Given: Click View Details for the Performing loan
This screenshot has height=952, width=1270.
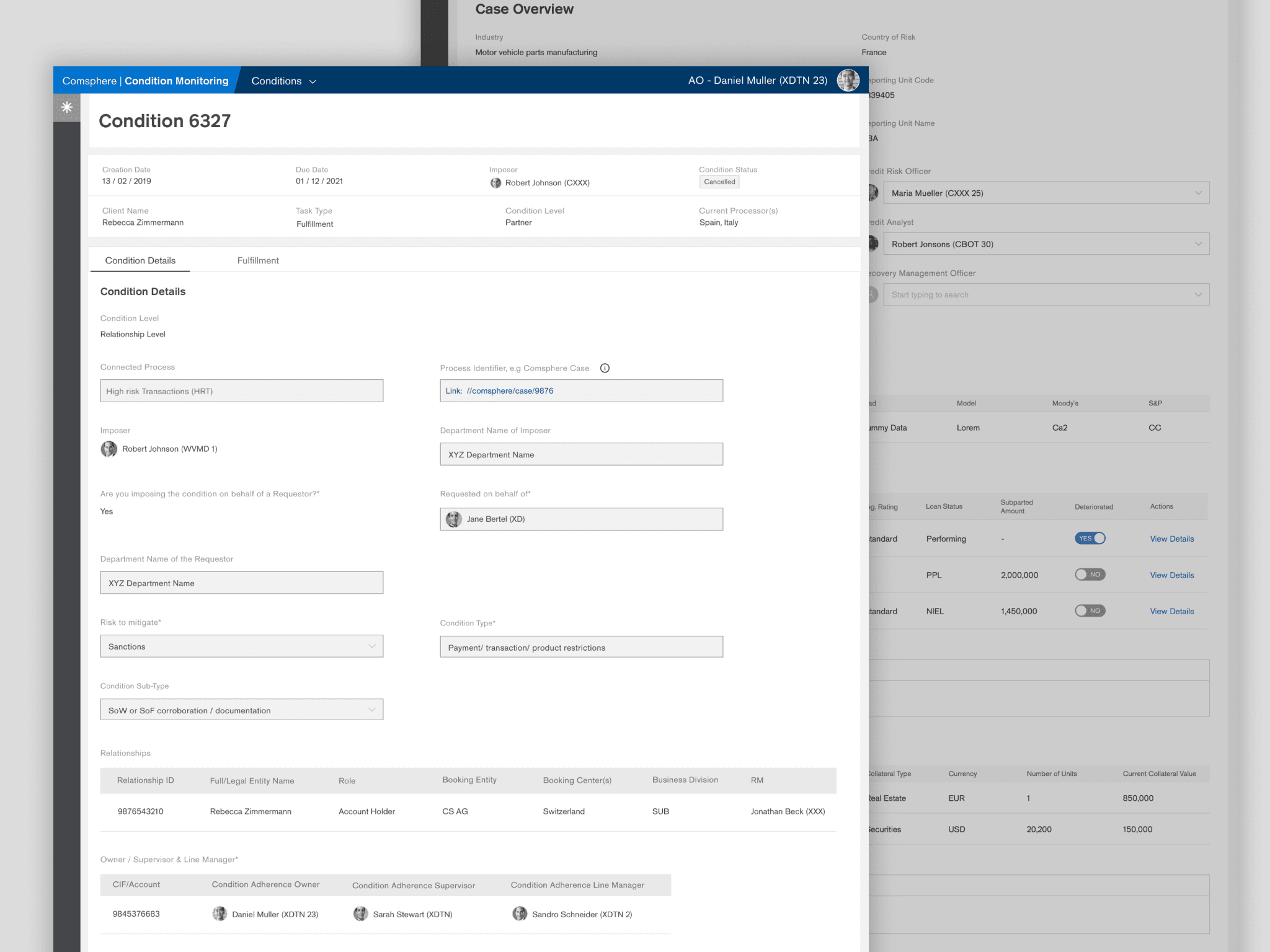Looking at the screenshot, I should click(1171, 539).
